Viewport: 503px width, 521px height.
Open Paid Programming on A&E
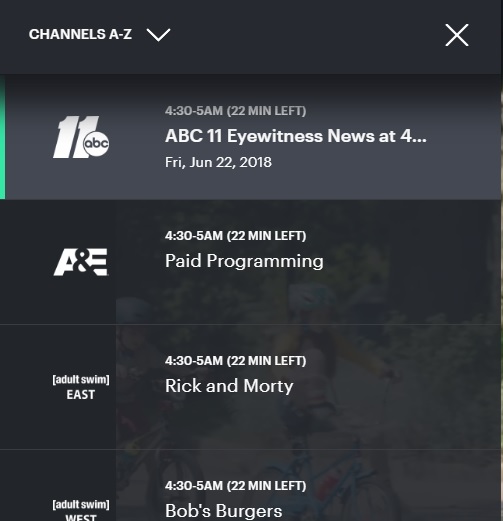[x=244, y=261]
